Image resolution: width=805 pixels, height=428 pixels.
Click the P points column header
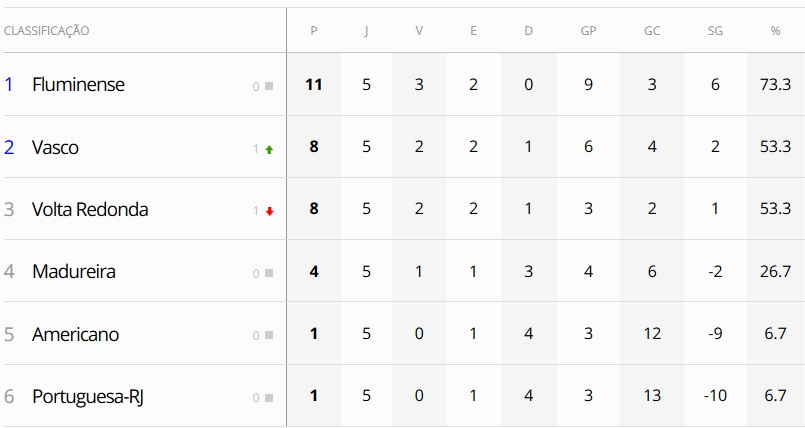(314, 31)
